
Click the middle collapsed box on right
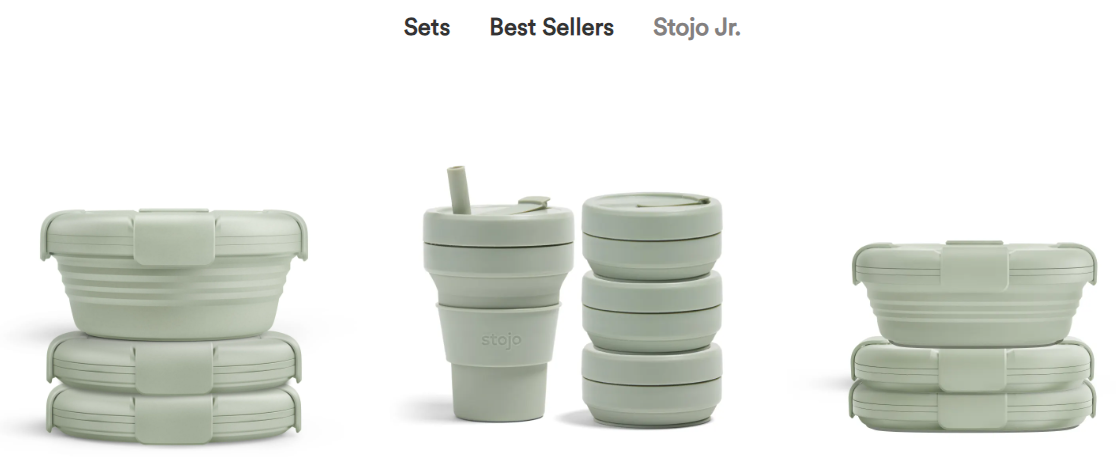pyautogui.click(x=972, y=362)
